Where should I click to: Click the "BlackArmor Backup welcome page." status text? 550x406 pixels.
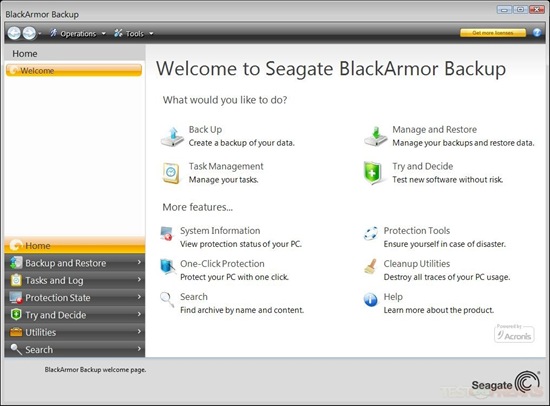(95, 370)
